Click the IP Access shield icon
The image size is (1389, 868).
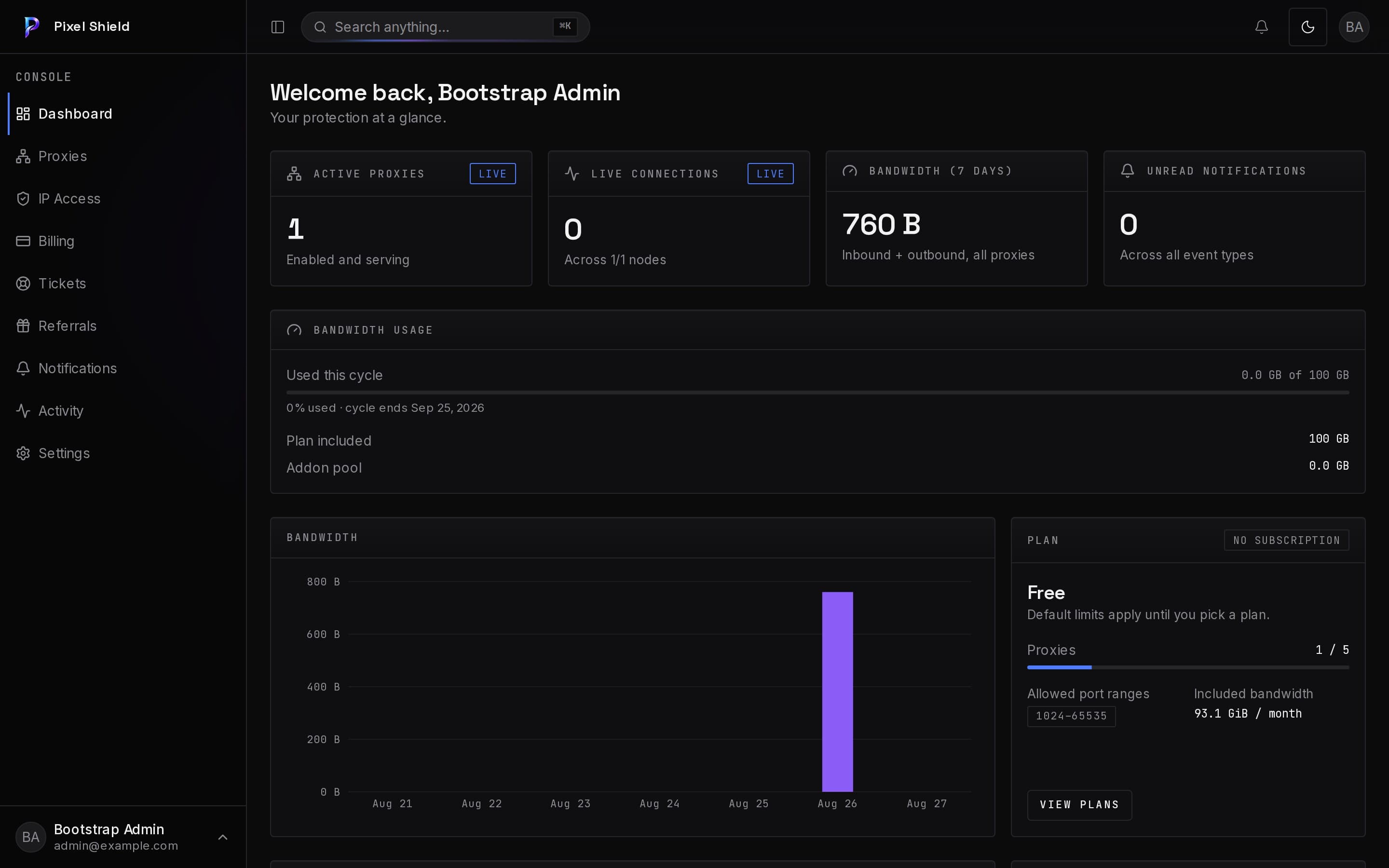pyautogui.click(x=23, y=199)
